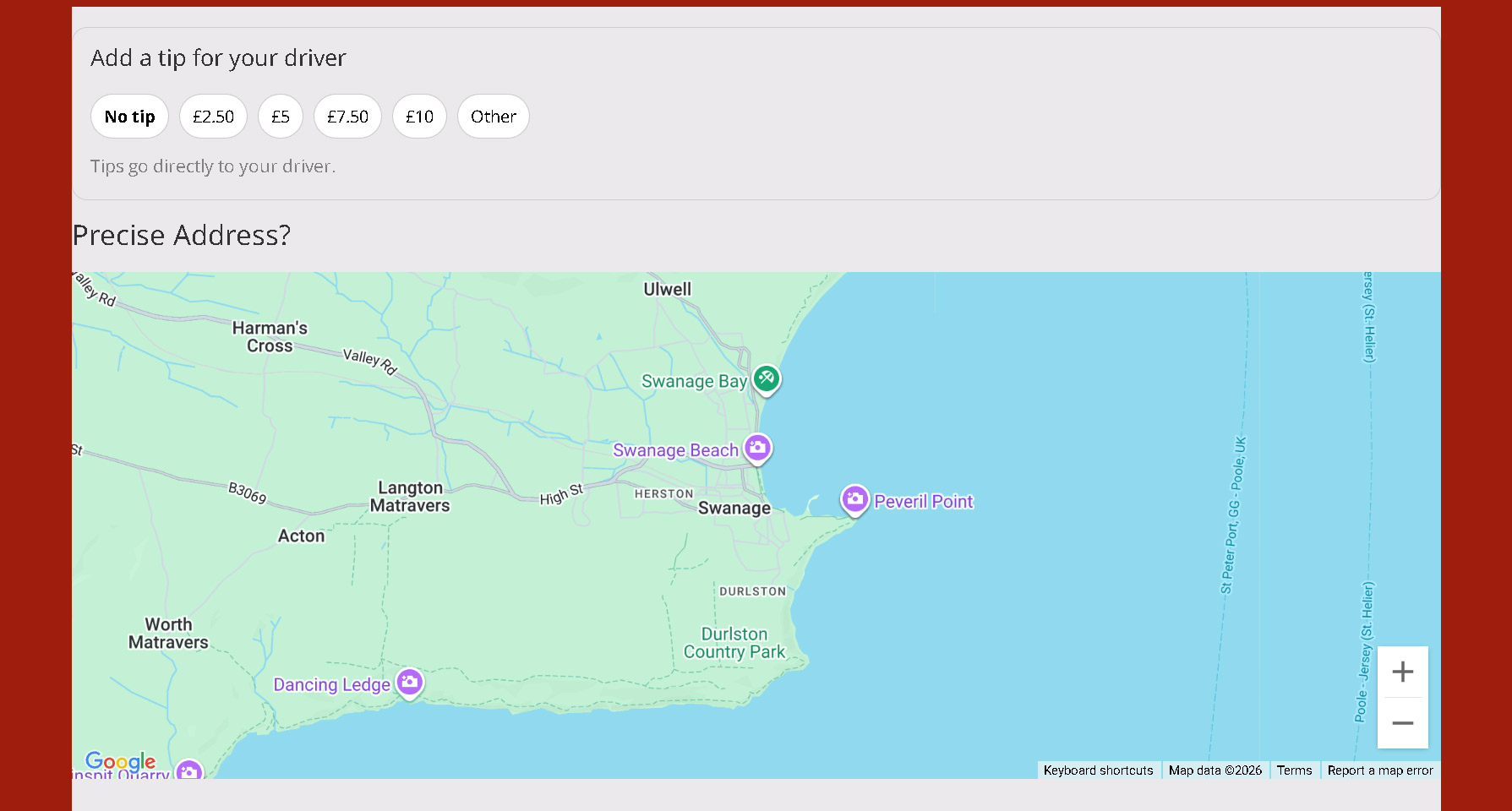Open Keyboard shortcuts for the map
This screenshot has width=1512, height=811.
point(1098,770)
